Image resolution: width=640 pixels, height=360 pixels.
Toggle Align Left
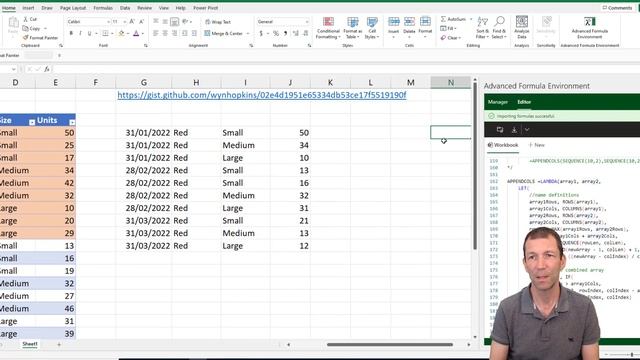(x=156, y=33)
